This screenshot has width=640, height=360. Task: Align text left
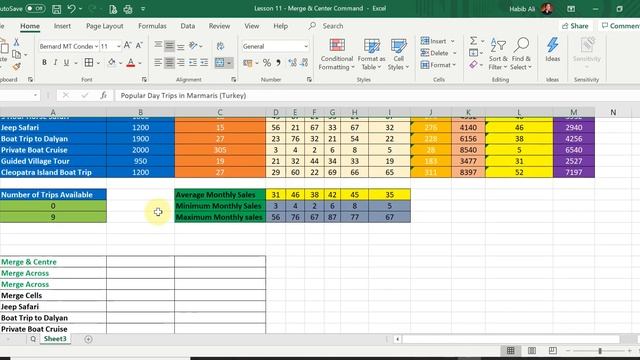(158, 62)
